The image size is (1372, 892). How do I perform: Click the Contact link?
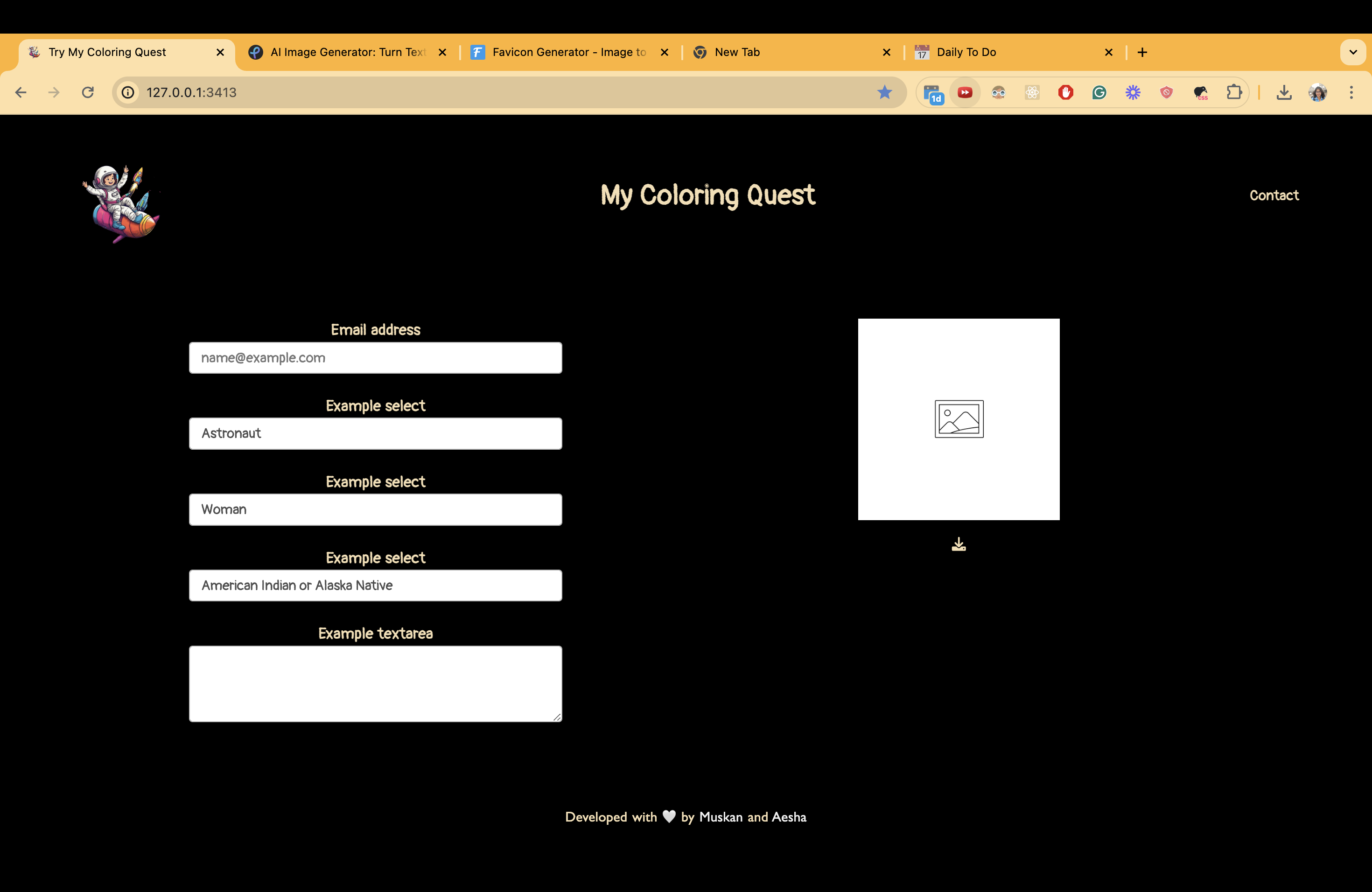tap(1274, 195)
